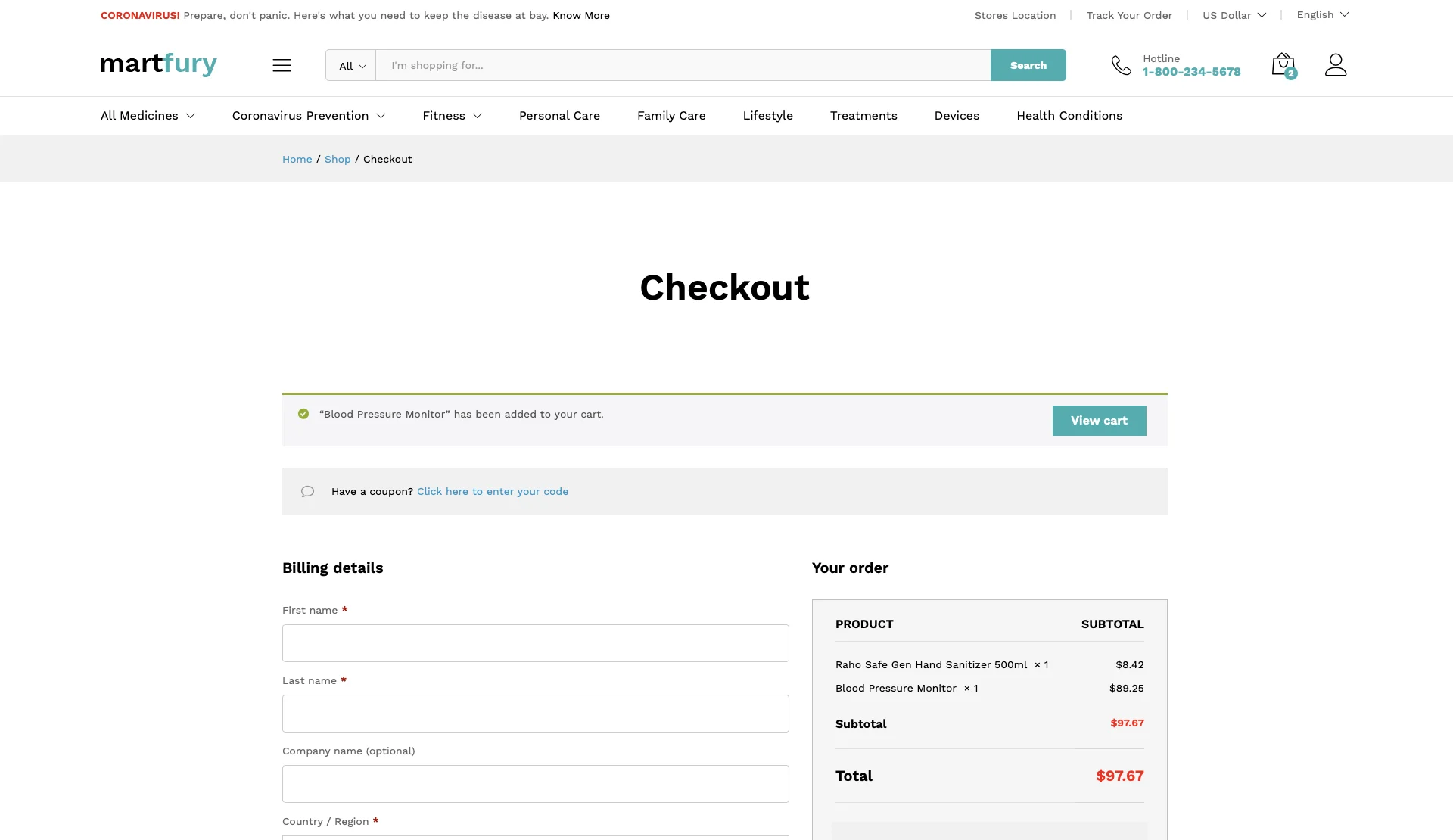Viewport: 1453px width, 840px height.
Task: Click the martfury logo
Action: coord(158,64)
